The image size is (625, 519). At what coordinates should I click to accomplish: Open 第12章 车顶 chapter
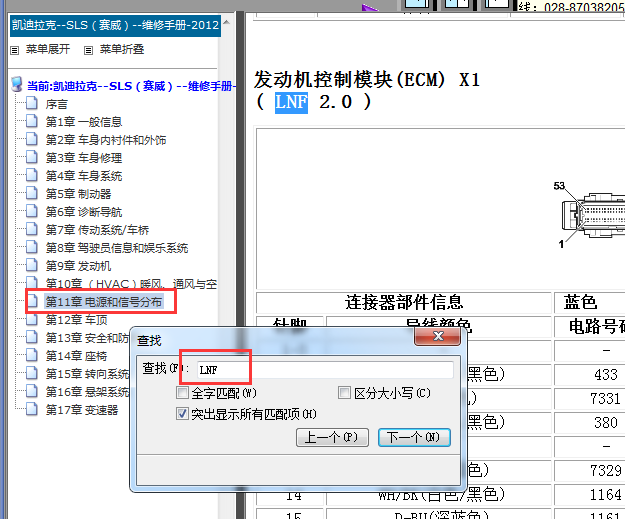[x=77, y=320]
